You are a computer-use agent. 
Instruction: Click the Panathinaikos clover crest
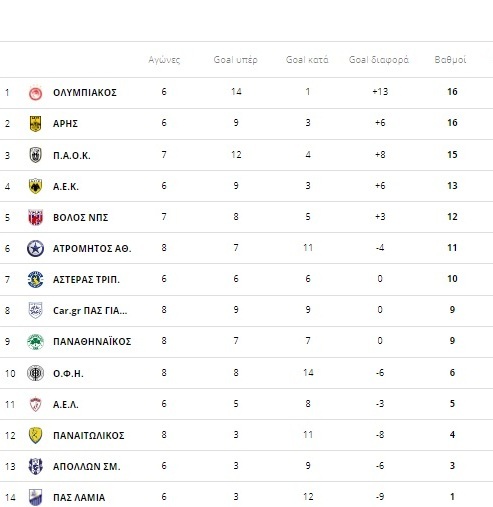pyautogui.click(x=35, y=342)
